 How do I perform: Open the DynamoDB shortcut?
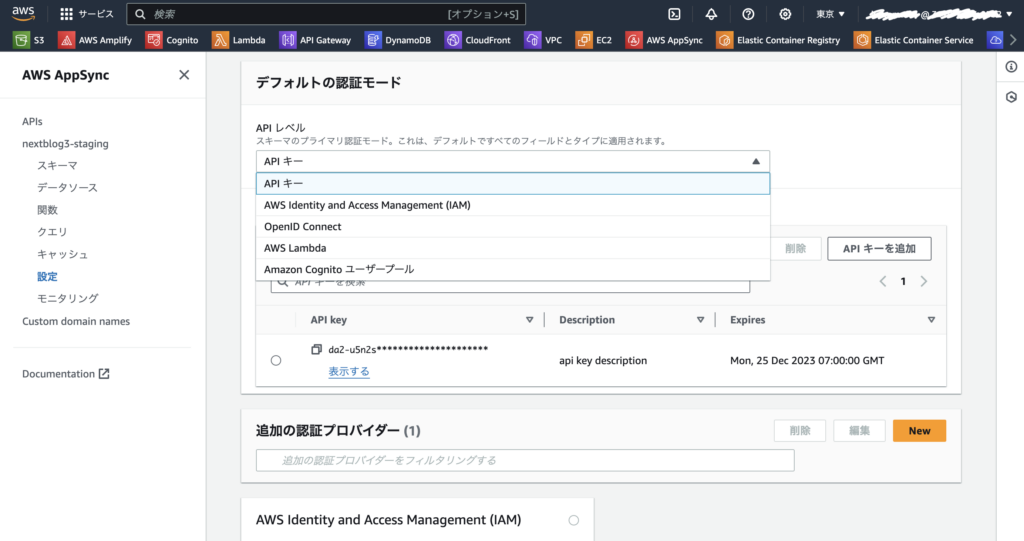coord(398,40)
